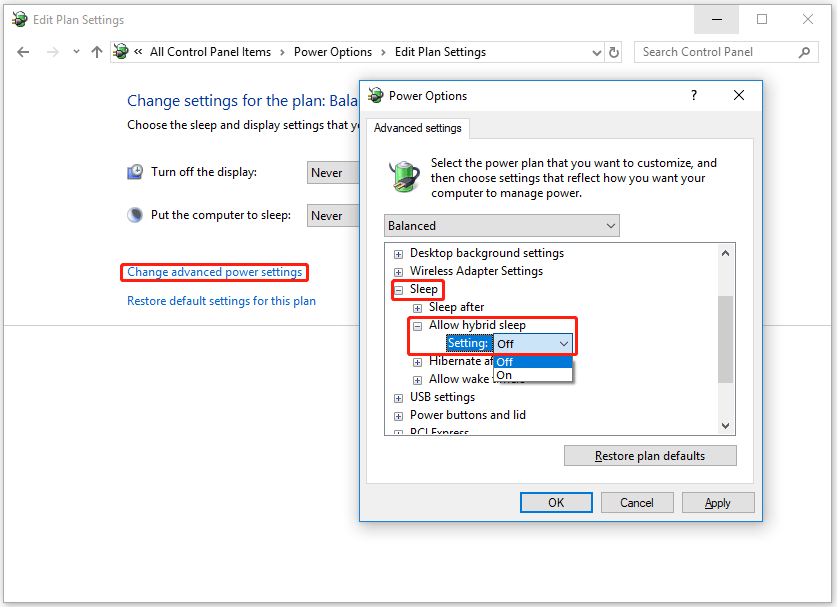Expand Wireless Adapter Settings node
Viewport: 837px width, 607px height.
tap(398, 272)
